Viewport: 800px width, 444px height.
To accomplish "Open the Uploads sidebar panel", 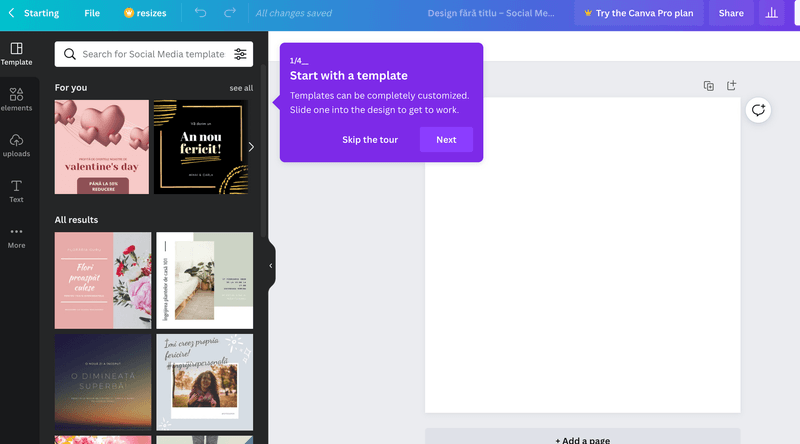I will [x=16, y=146].
